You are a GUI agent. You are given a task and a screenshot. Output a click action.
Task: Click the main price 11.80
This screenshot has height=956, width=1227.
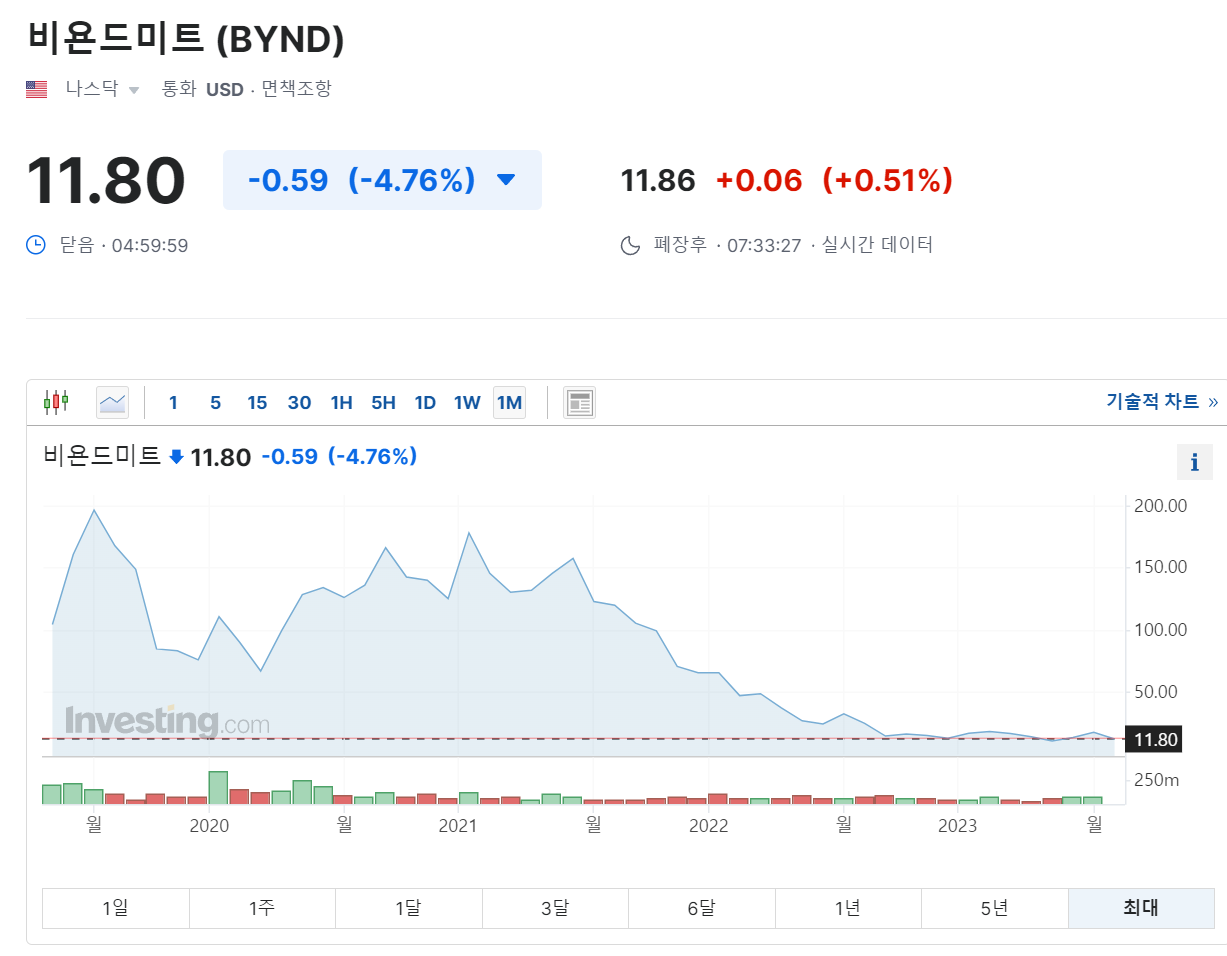(106, 181)
